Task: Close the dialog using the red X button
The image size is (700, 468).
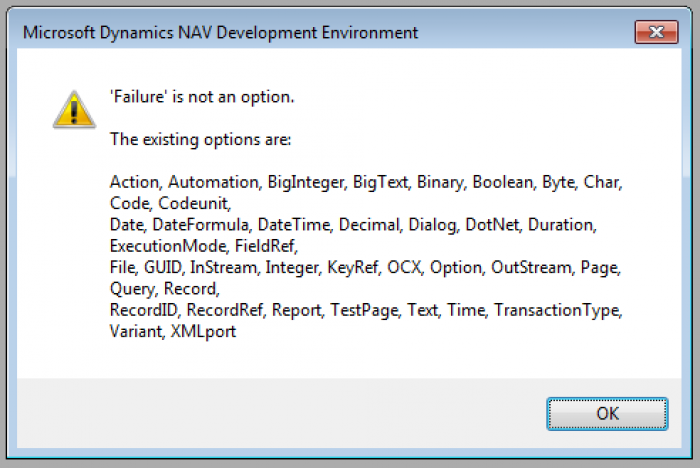Action: coord(656,32)
